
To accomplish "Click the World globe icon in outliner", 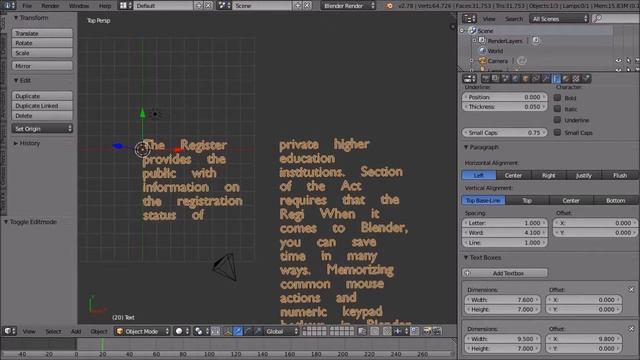I will pos(482,51).
